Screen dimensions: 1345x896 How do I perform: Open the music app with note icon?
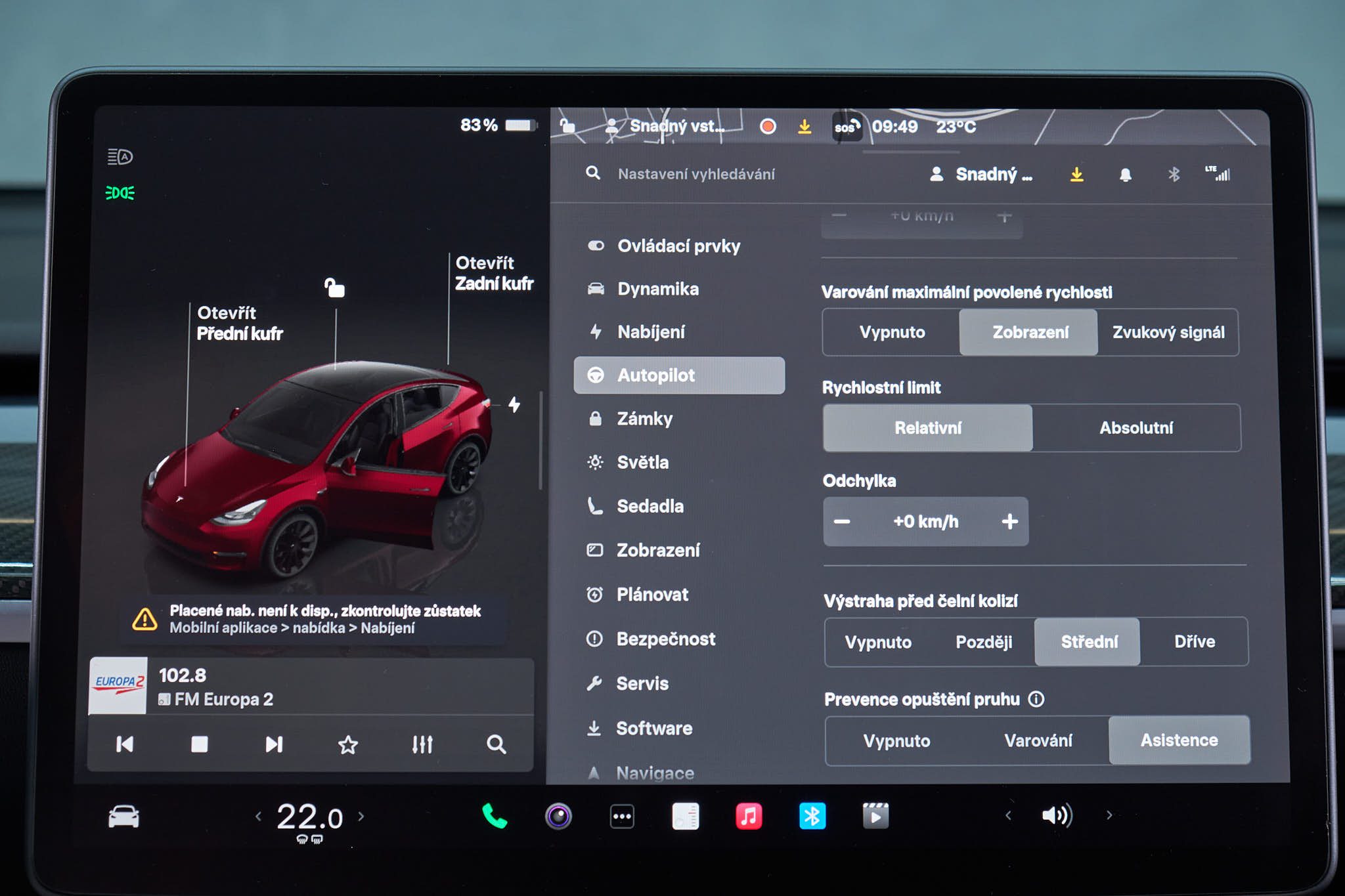749,817
